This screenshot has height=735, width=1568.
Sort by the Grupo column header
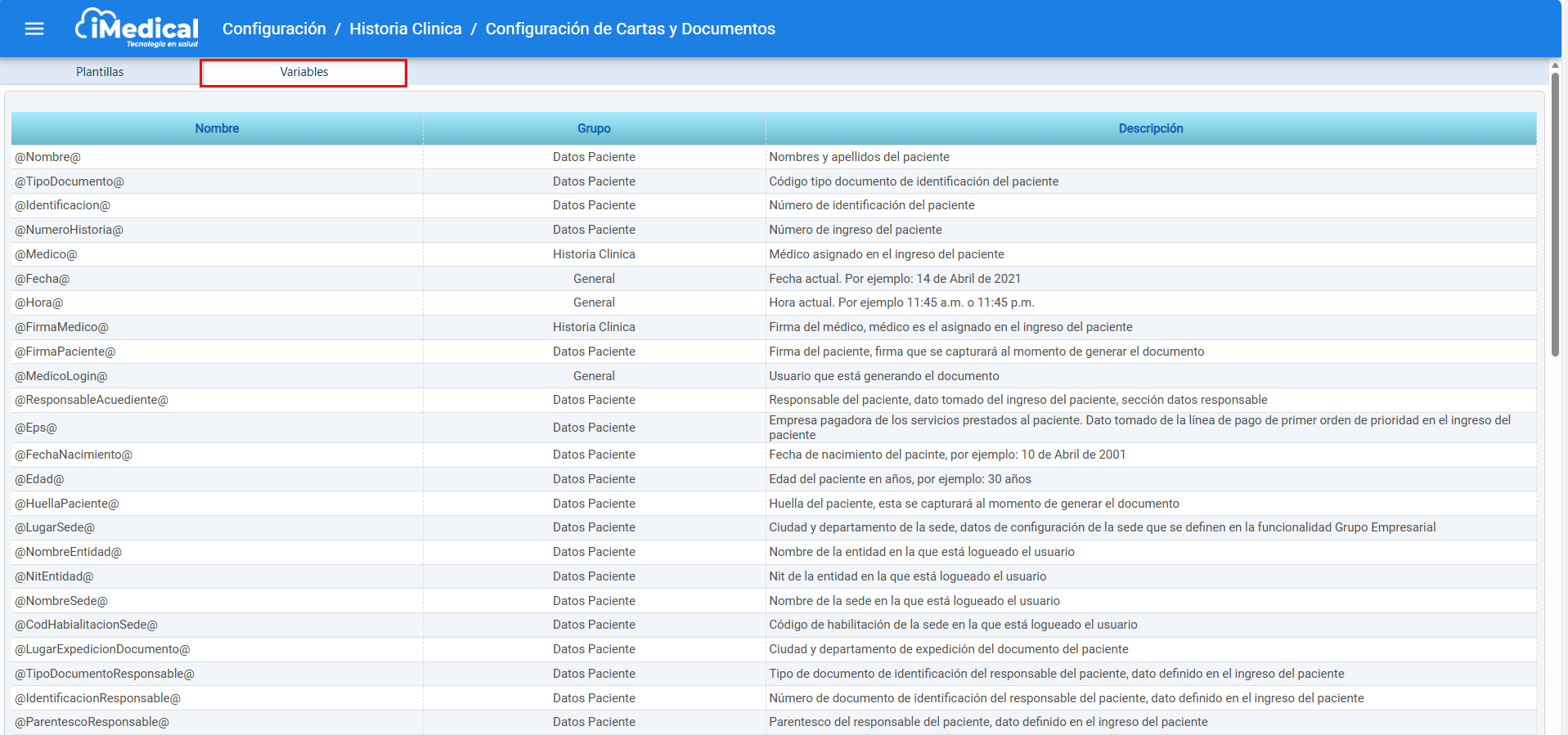point(594,128)
